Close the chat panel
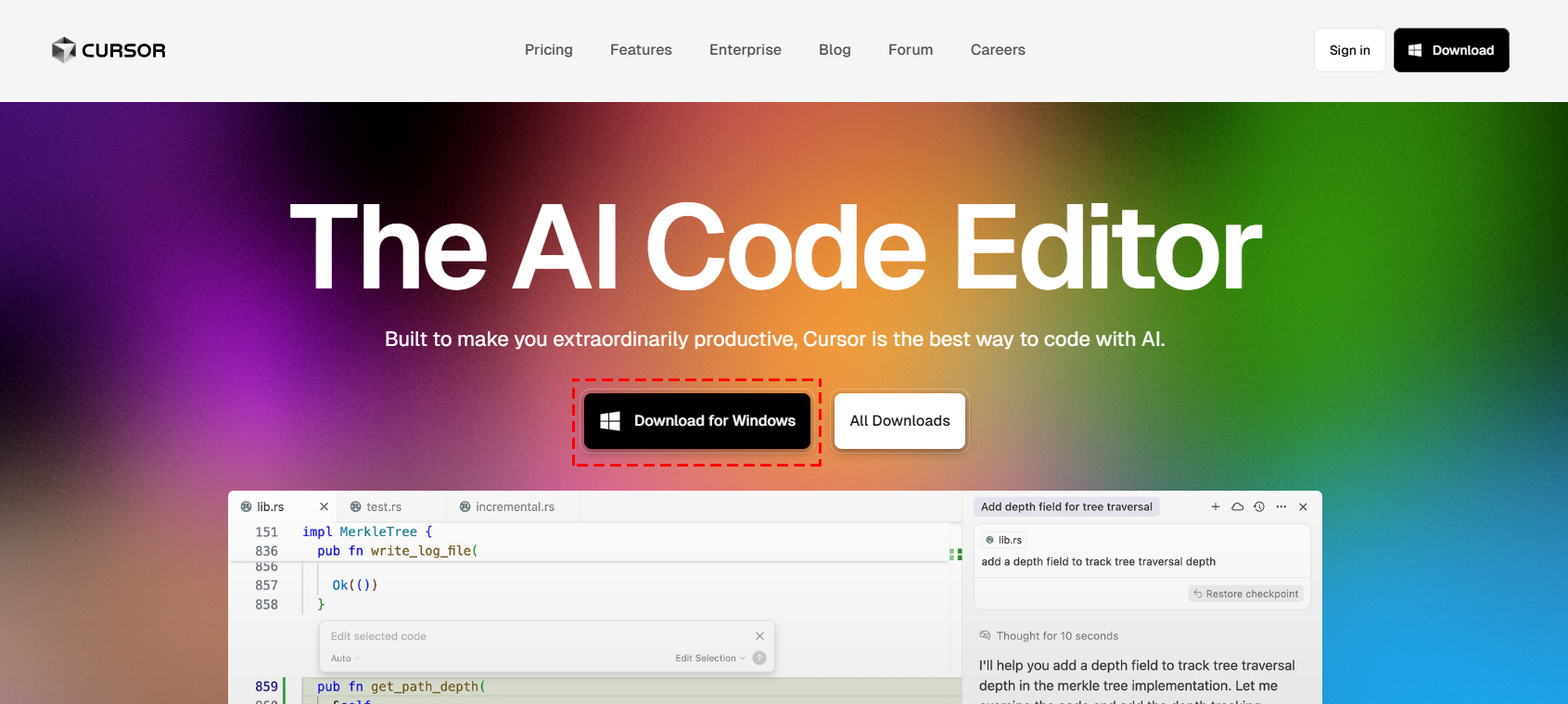Image resolution: width=1568 pixels, height=704 pixels. [1303, 506]
